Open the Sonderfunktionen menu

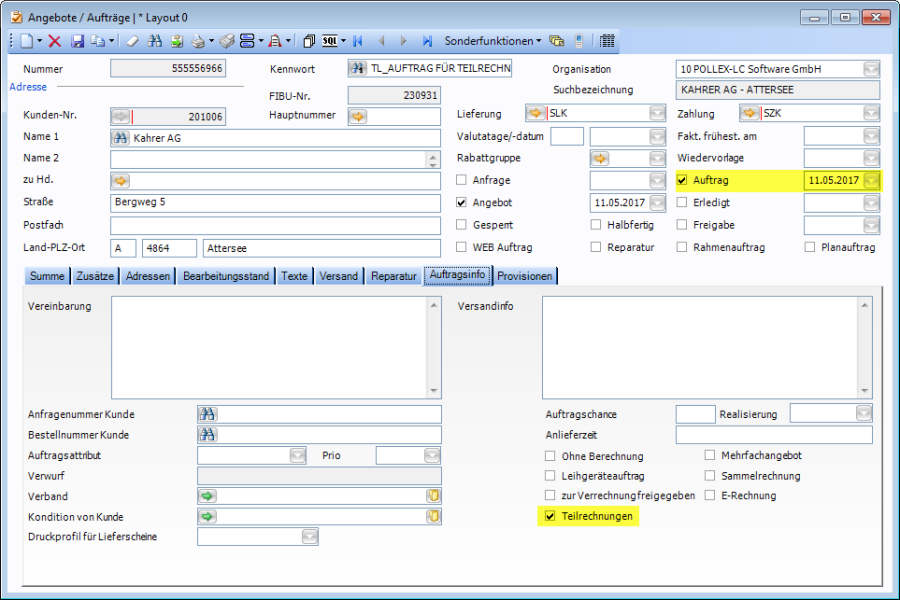coord(492,41)
